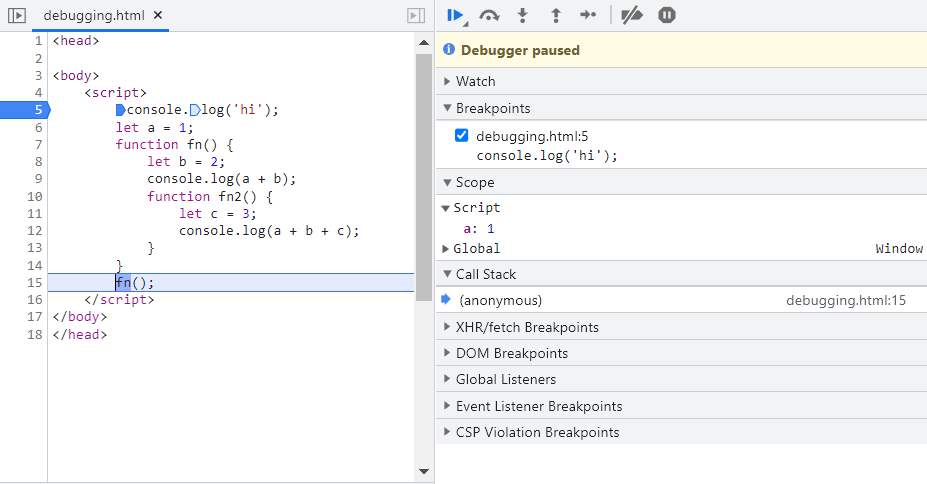Select the debugging.html file tab
The image size is (927, 484).
point(94,15)
